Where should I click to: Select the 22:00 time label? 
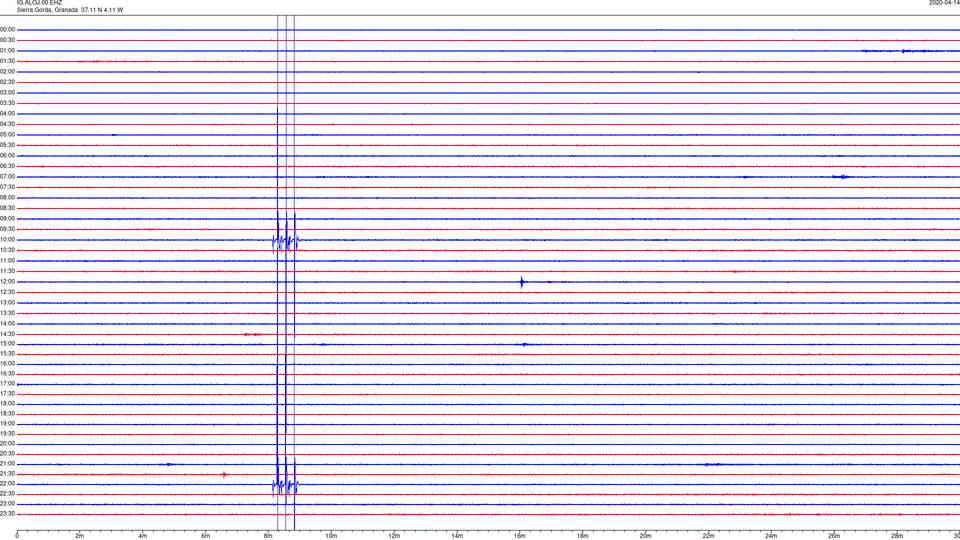(7, 484)
